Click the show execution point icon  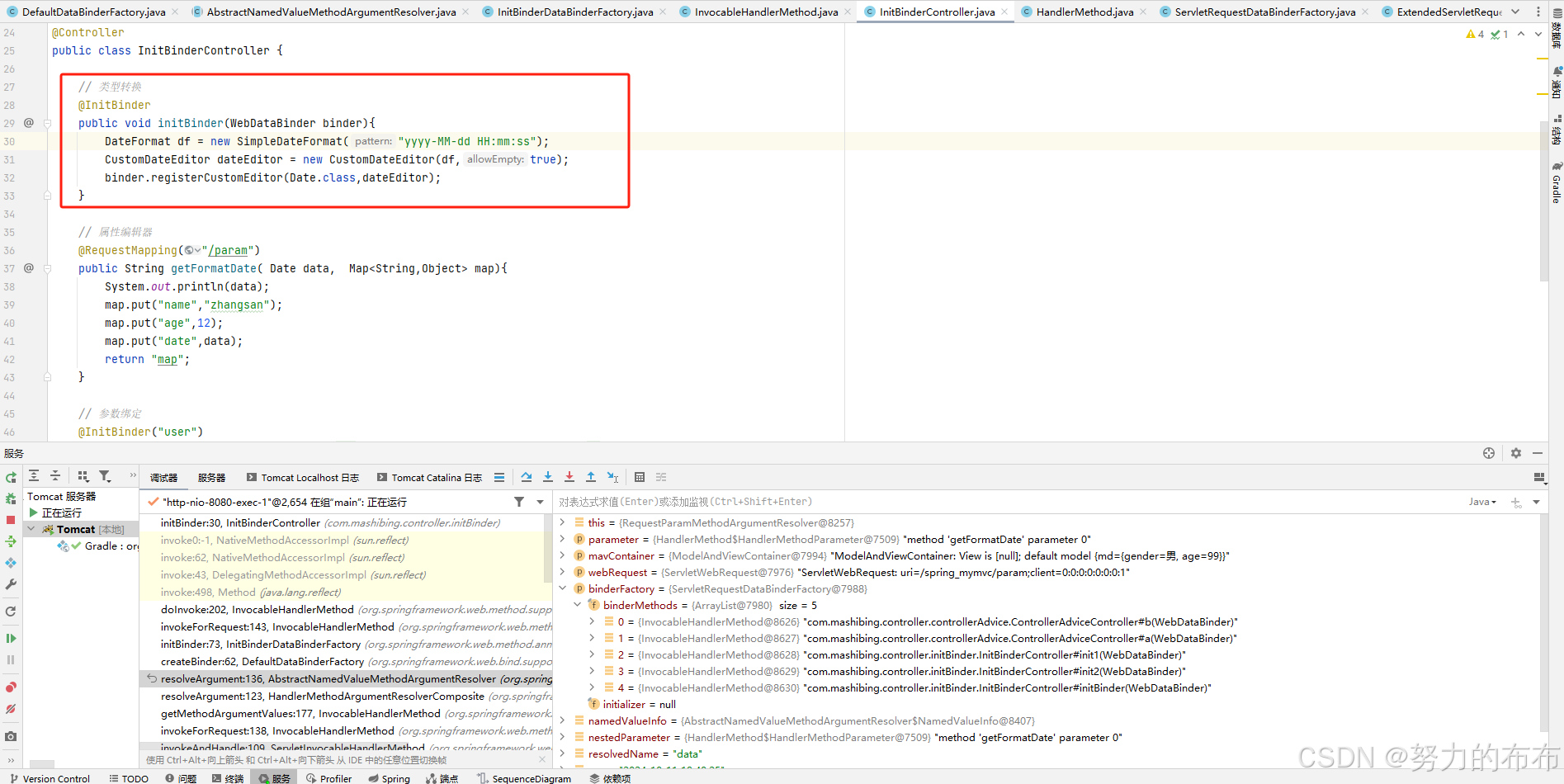pos(499,477)
